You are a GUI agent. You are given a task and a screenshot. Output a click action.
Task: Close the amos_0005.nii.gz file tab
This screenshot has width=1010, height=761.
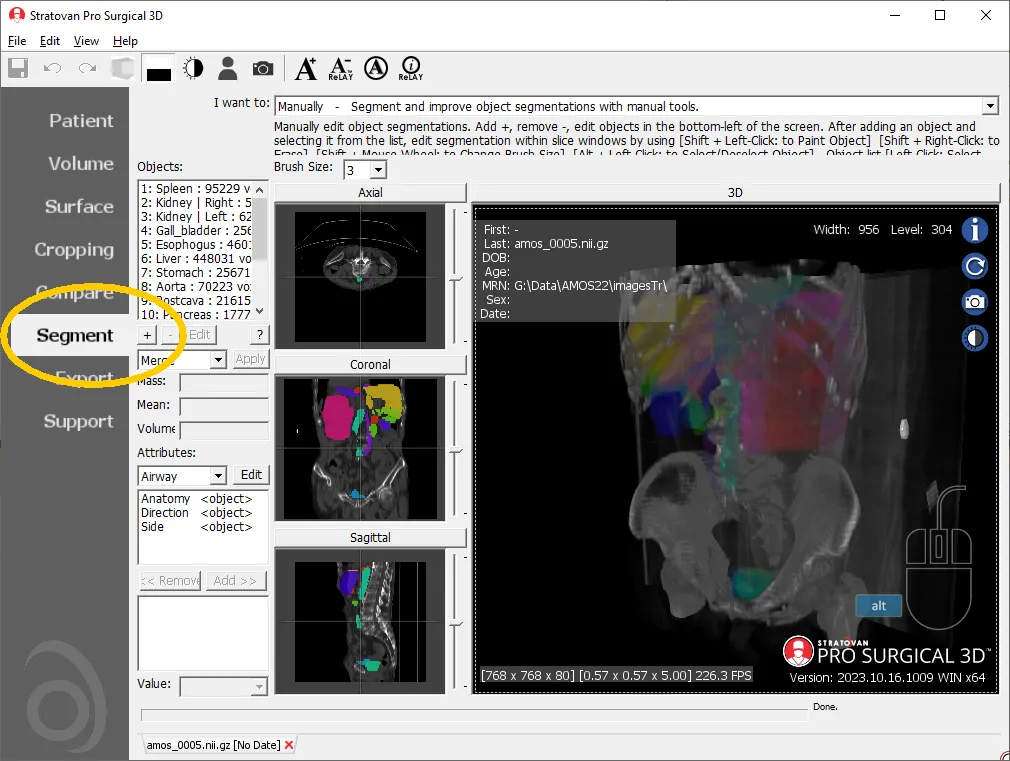[x=289, y=745]
